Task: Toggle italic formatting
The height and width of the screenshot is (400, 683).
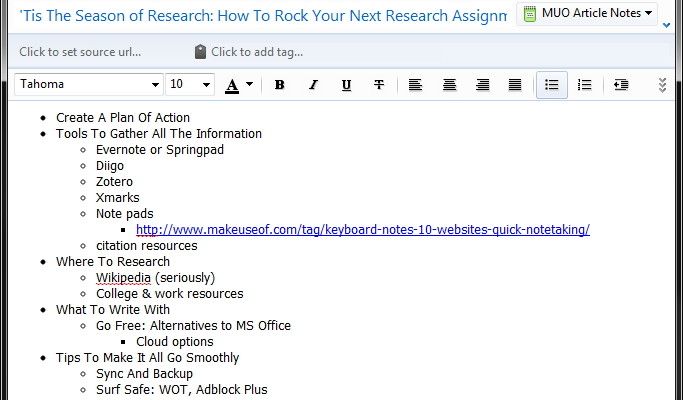Action: pyautogui.click(x=313, y=85)
